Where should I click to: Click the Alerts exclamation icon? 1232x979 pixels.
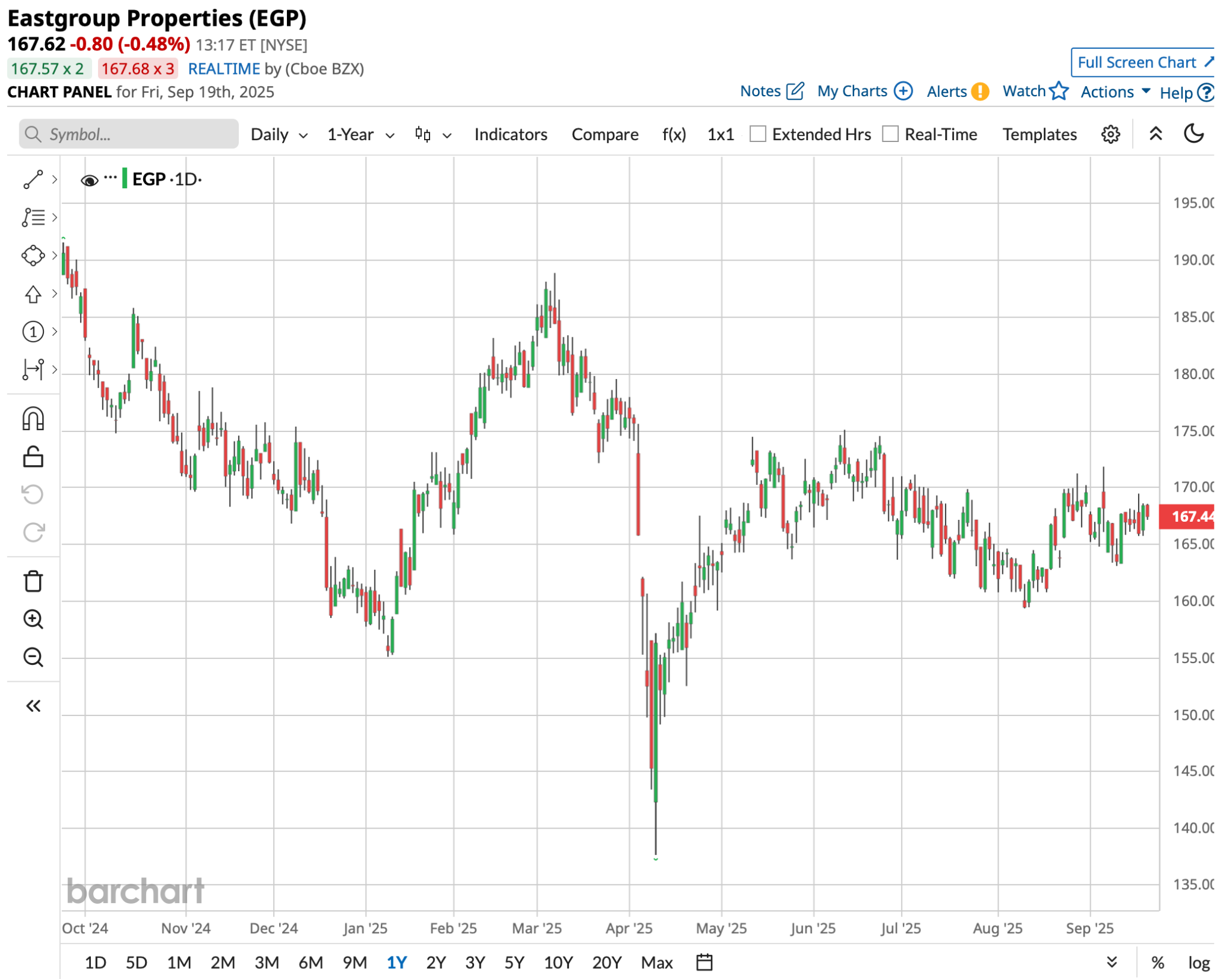[x=980, y=91]
